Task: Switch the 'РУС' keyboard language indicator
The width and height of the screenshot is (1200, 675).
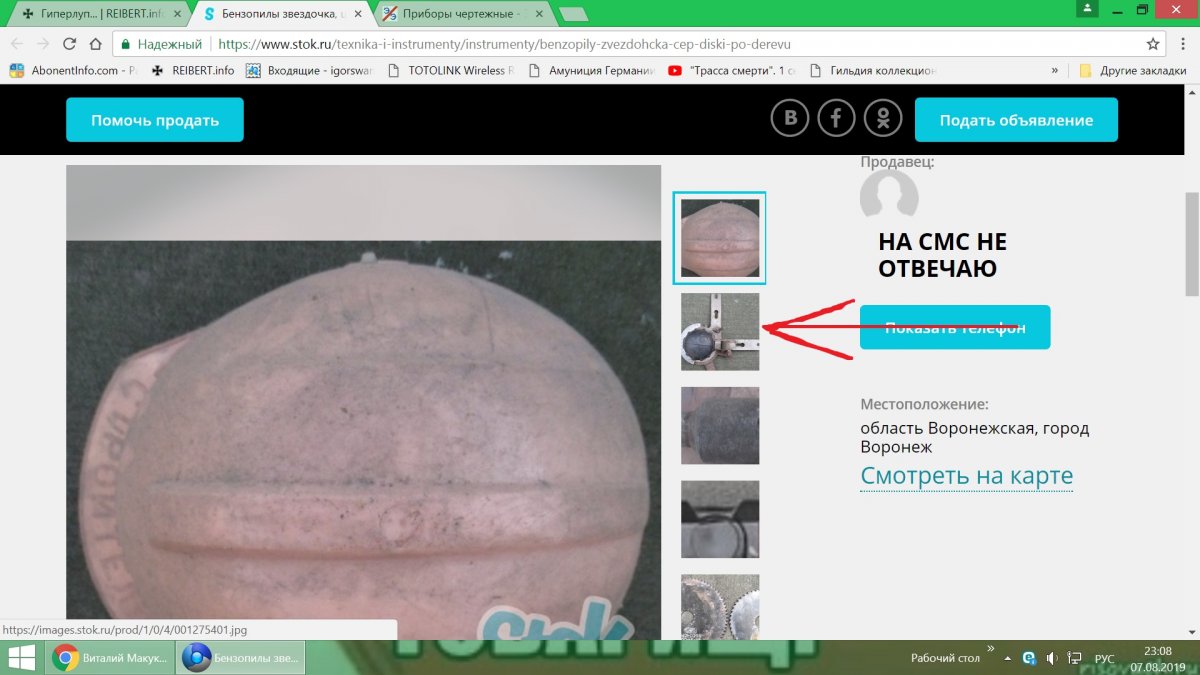Action: coord(1104,658)
